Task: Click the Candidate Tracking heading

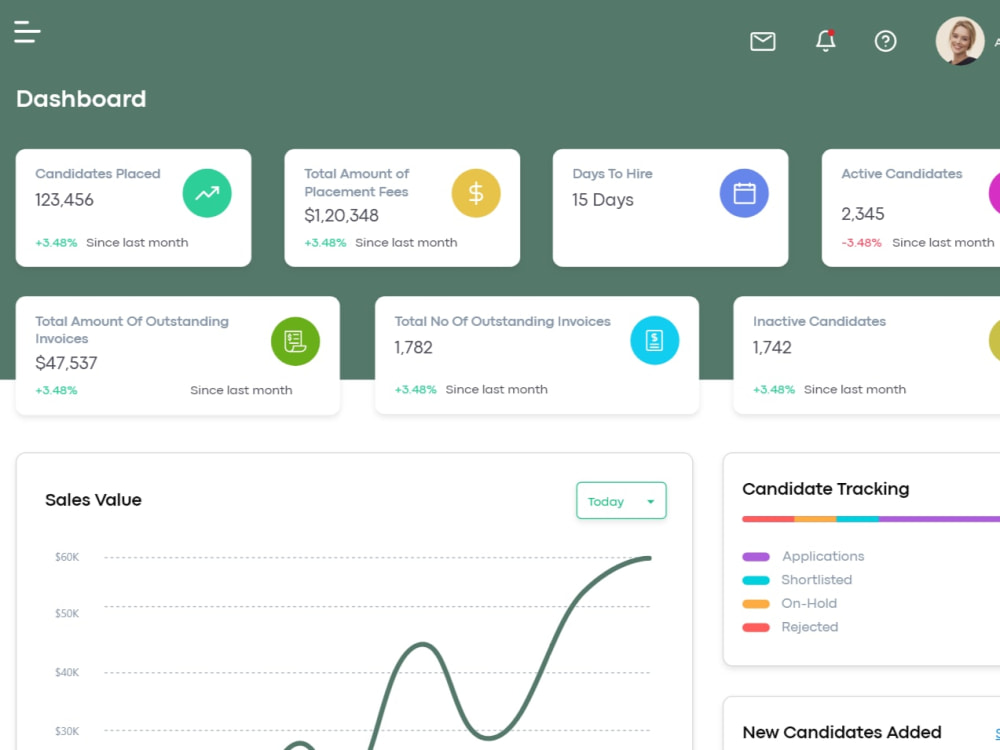Action: click(x=825, y=489)
